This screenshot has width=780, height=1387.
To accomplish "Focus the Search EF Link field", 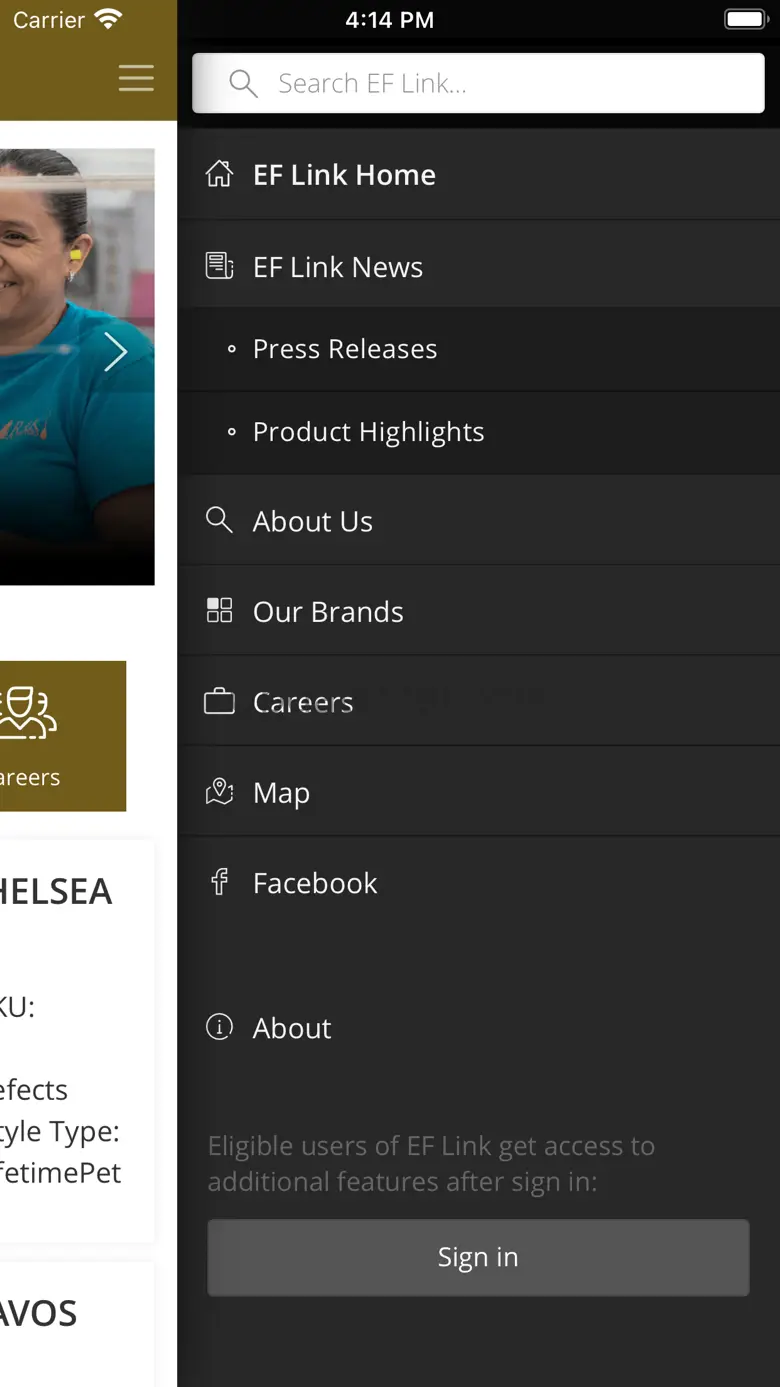I will click(x=500, y=83).
